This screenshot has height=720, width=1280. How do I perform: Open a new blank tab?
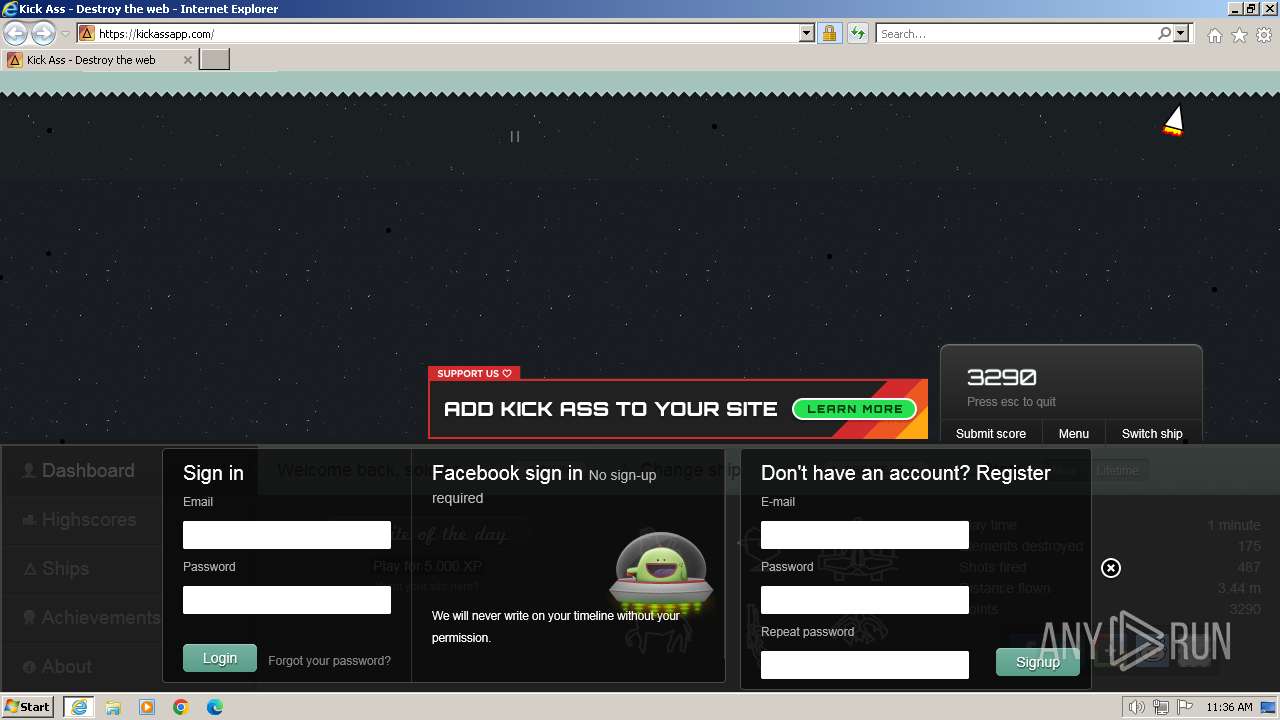click(215, 60)
